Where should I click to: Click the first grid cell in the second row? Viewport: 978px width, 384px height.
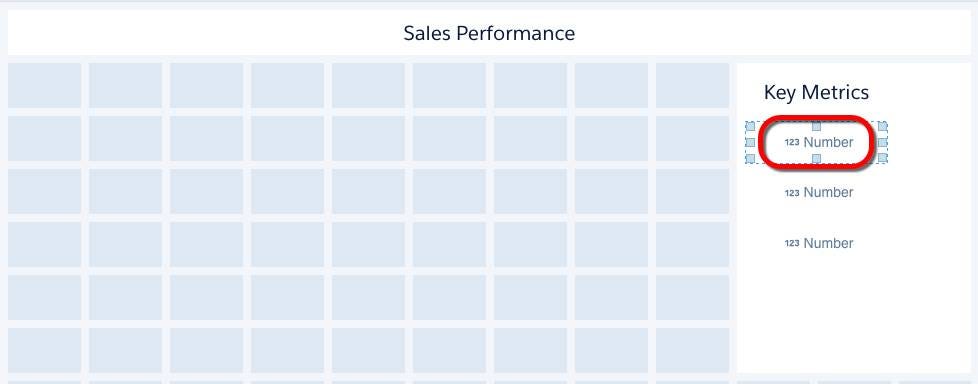point(44,138)
